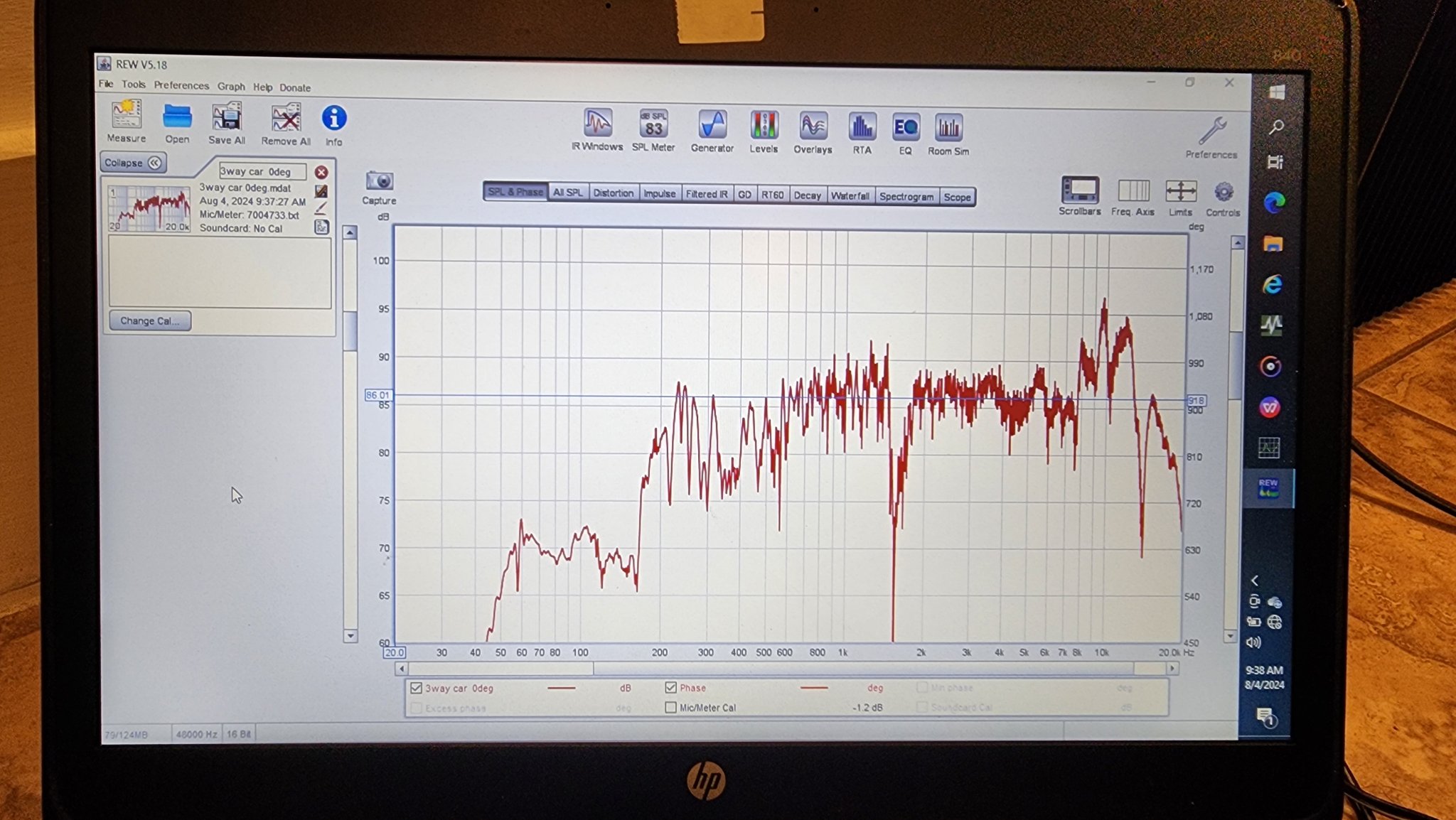Open the EQ window
Viewport: 1456px width, 820px height.
[905, 134]
